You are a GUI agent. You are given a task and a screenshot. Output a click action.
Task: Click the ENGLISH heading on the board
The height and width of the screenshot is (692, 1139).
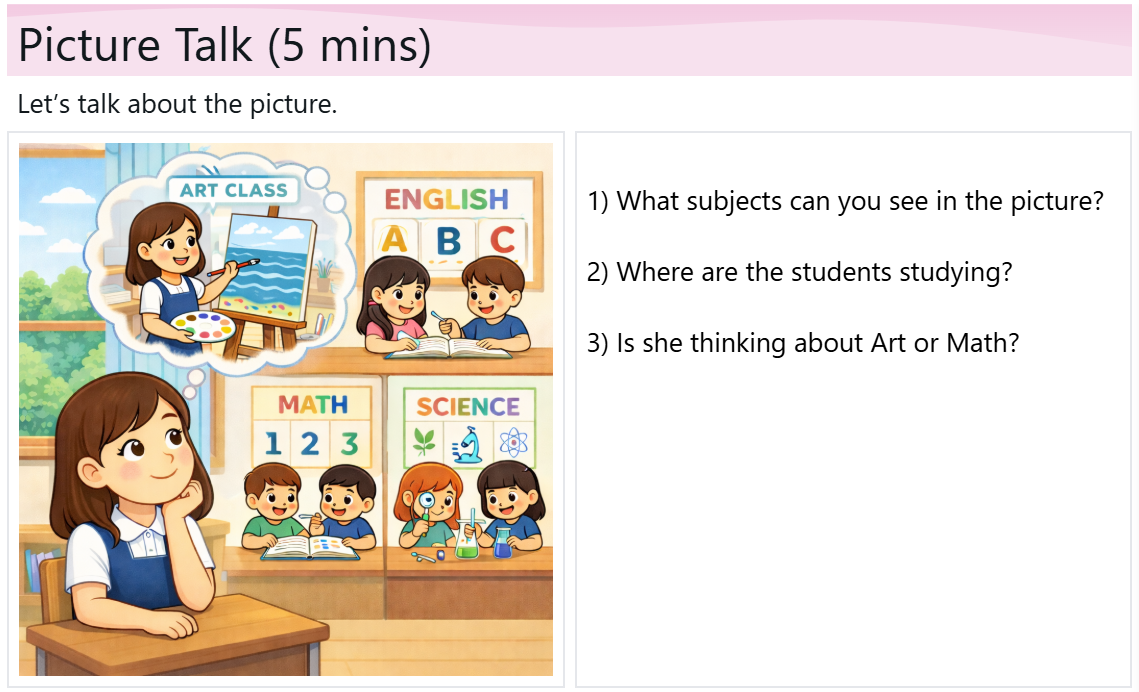(447, 199)
